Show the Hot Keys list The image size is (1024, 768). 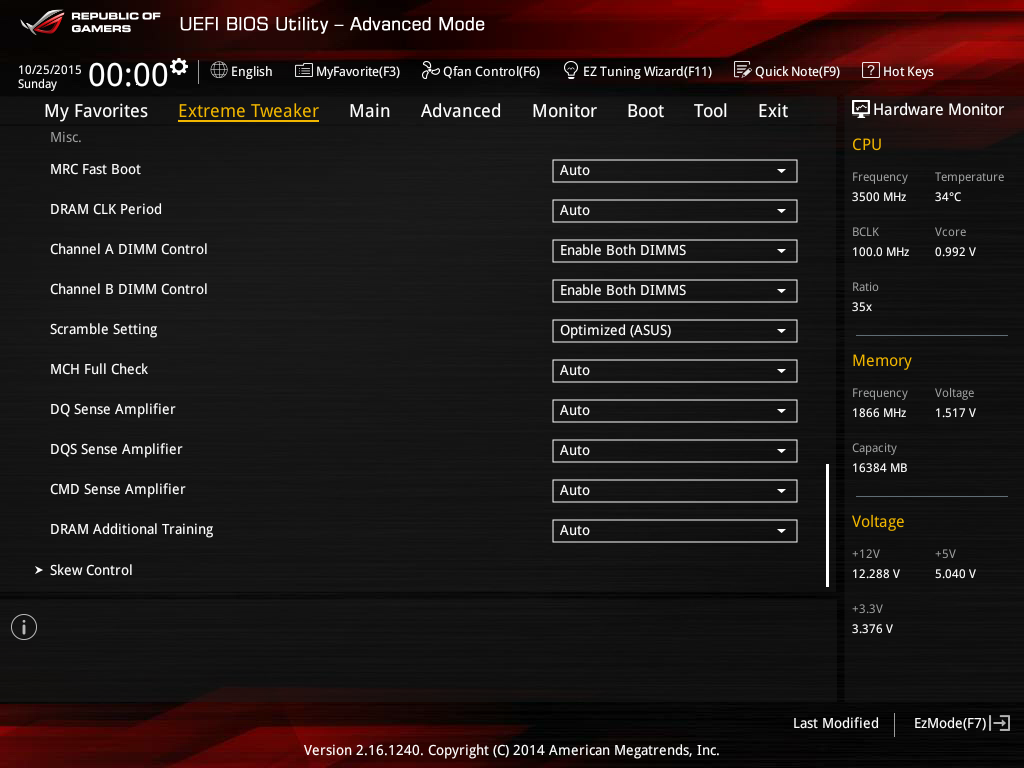[x=898, y=71]
